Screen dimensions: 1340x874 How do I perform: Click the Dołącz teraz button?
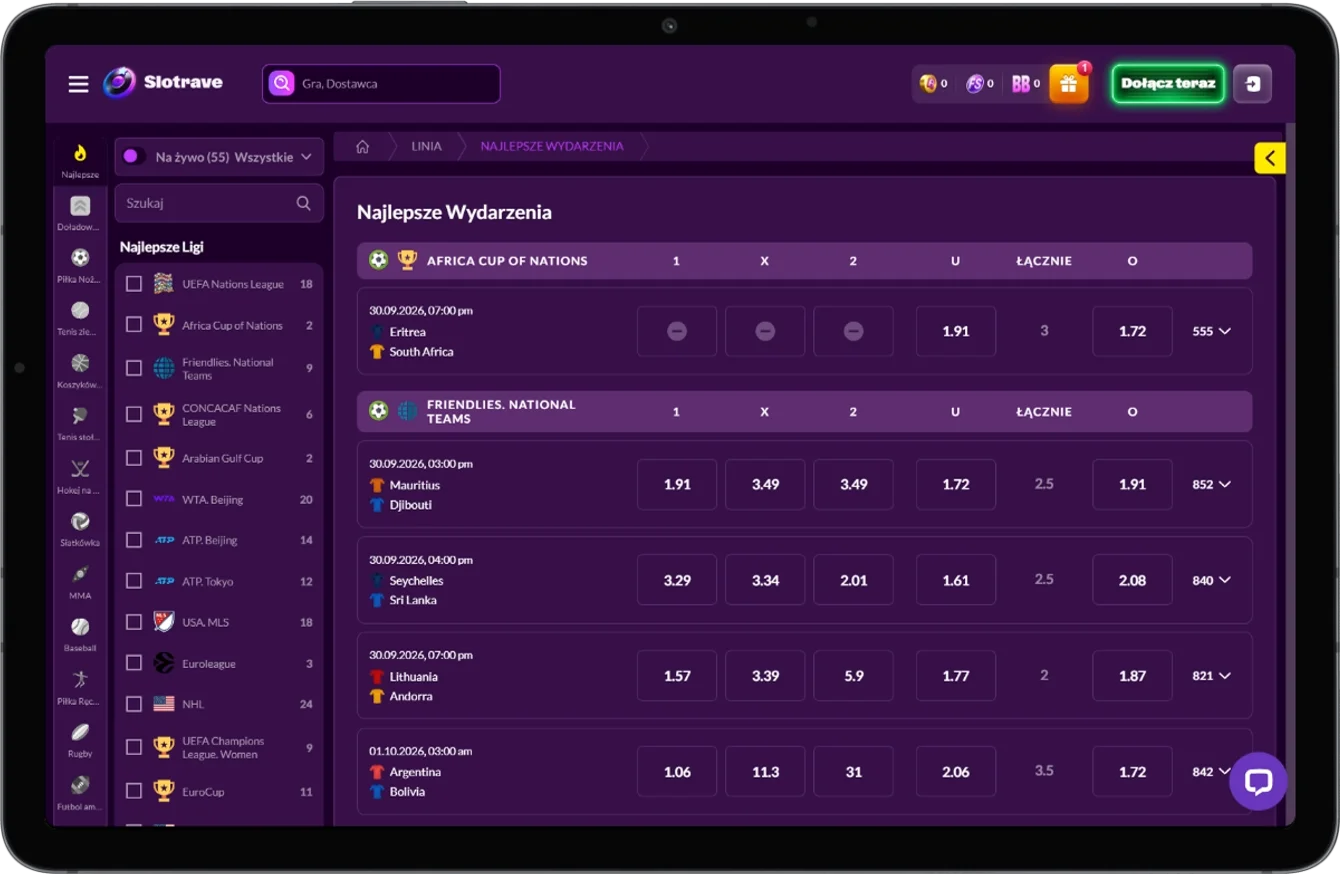(x=1168, y=84)
